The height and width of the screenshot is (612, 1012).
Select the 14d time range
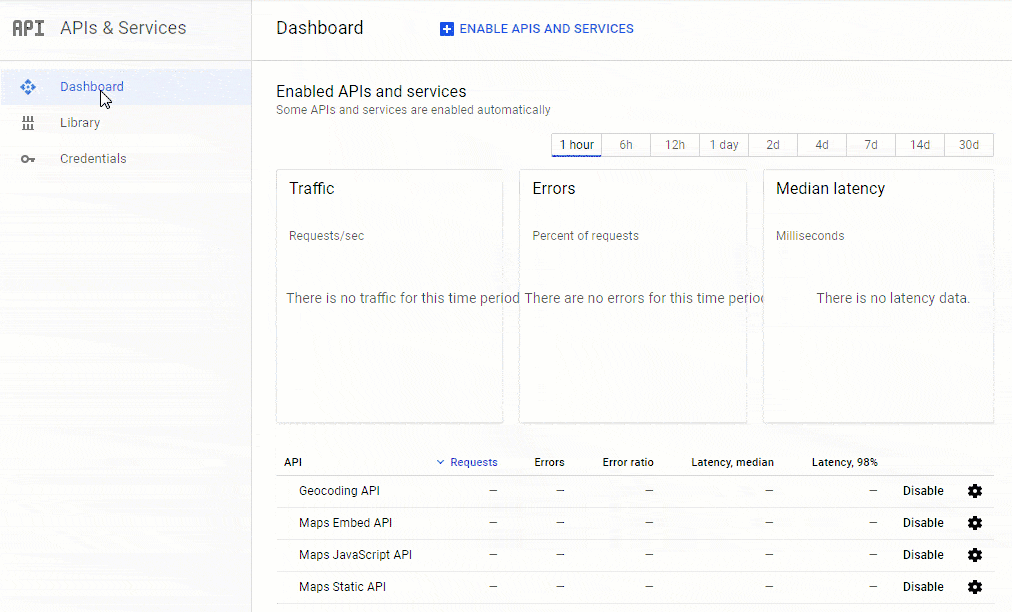(x=920, y=145)
